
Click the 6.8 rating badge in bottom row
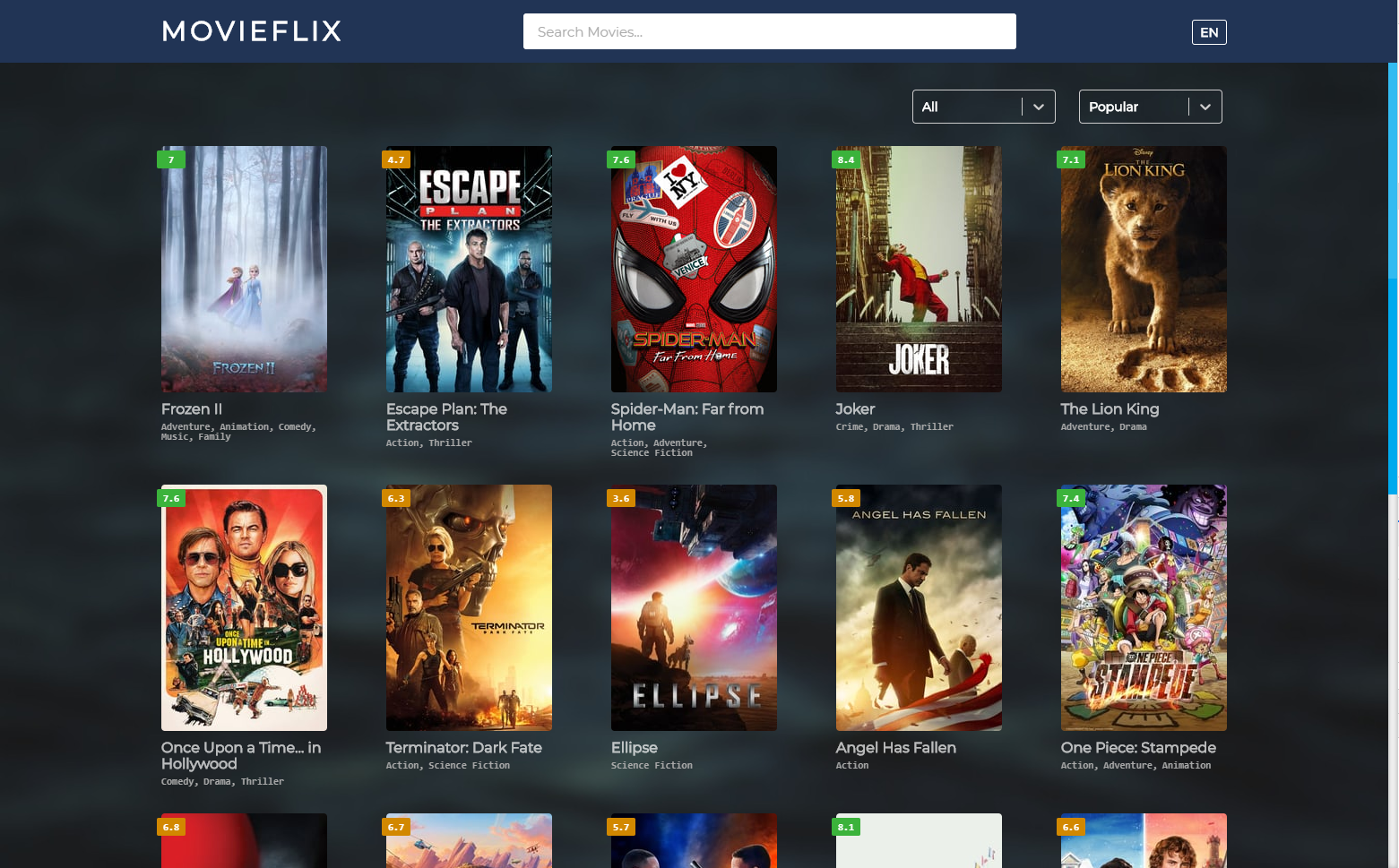(x=171, y=827)
